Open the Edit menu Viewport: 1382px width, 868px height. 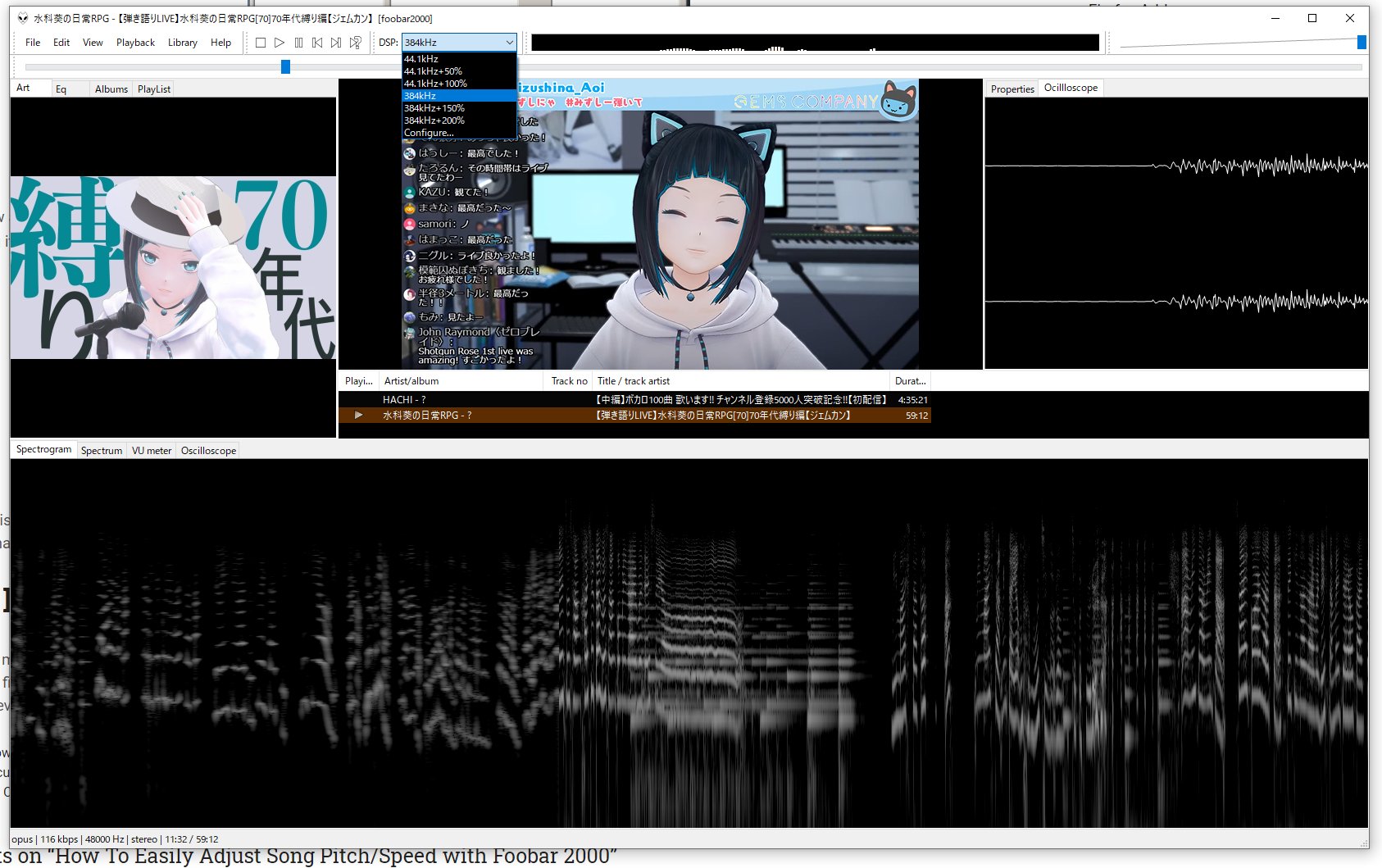tap(61, 43)
